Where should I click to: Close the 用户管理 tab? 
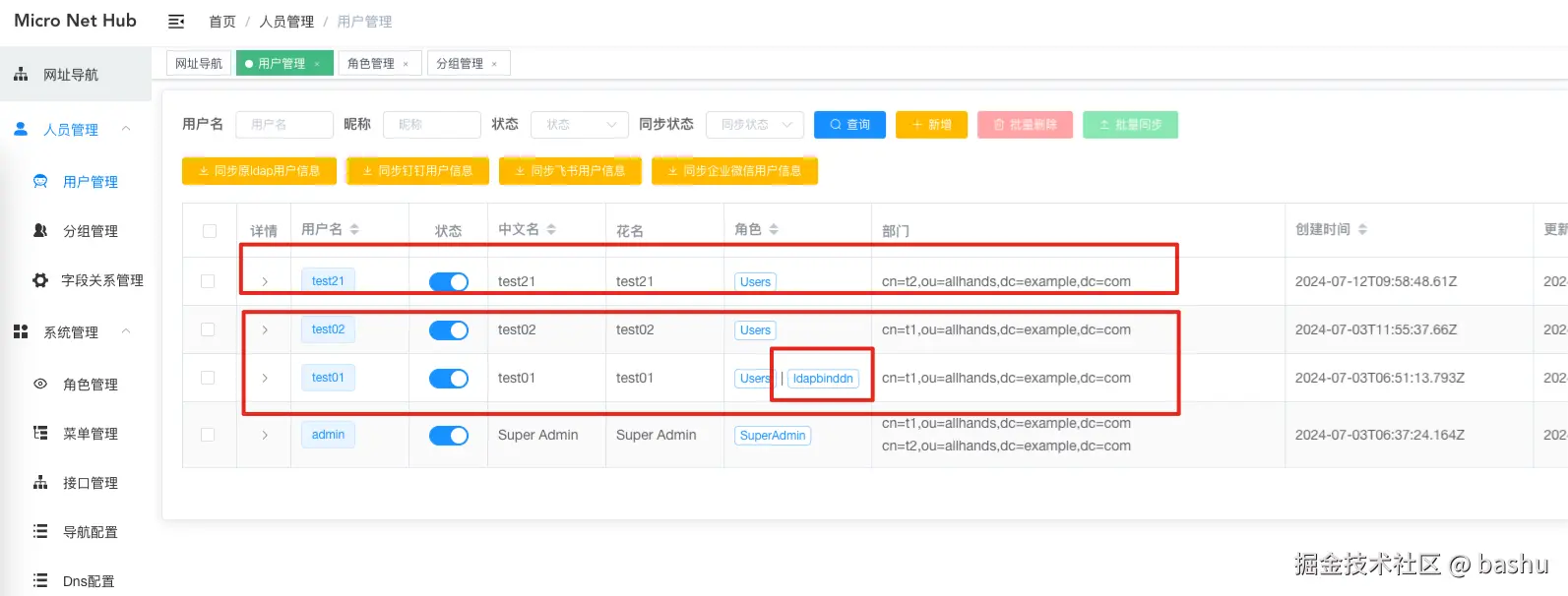point(317,64)
